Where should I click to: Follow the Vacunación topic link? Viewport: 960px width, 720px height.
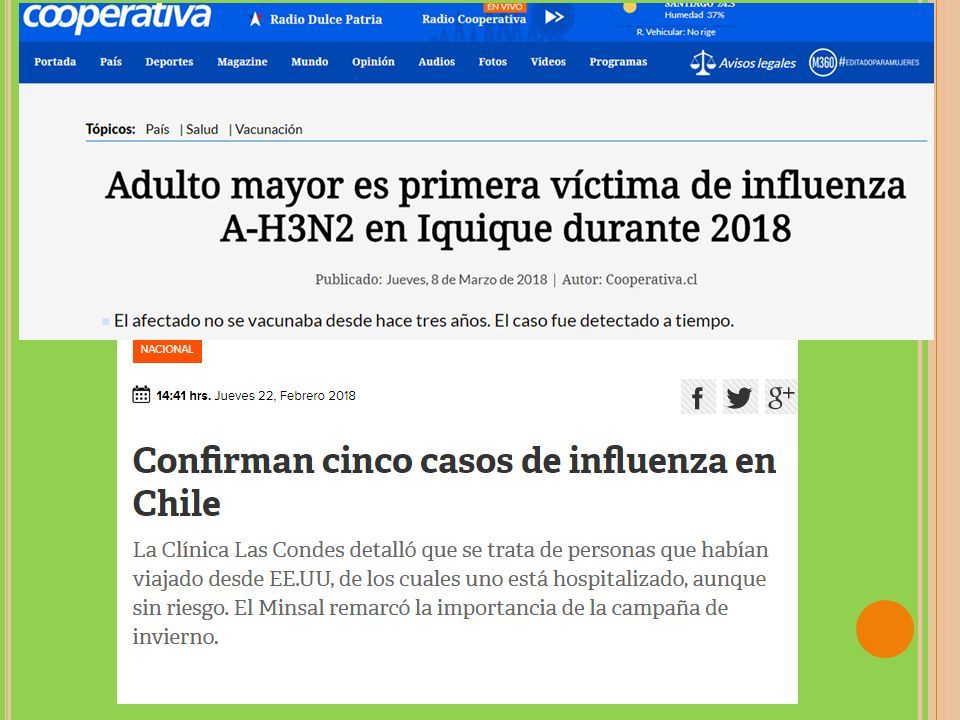coord(269,129)
